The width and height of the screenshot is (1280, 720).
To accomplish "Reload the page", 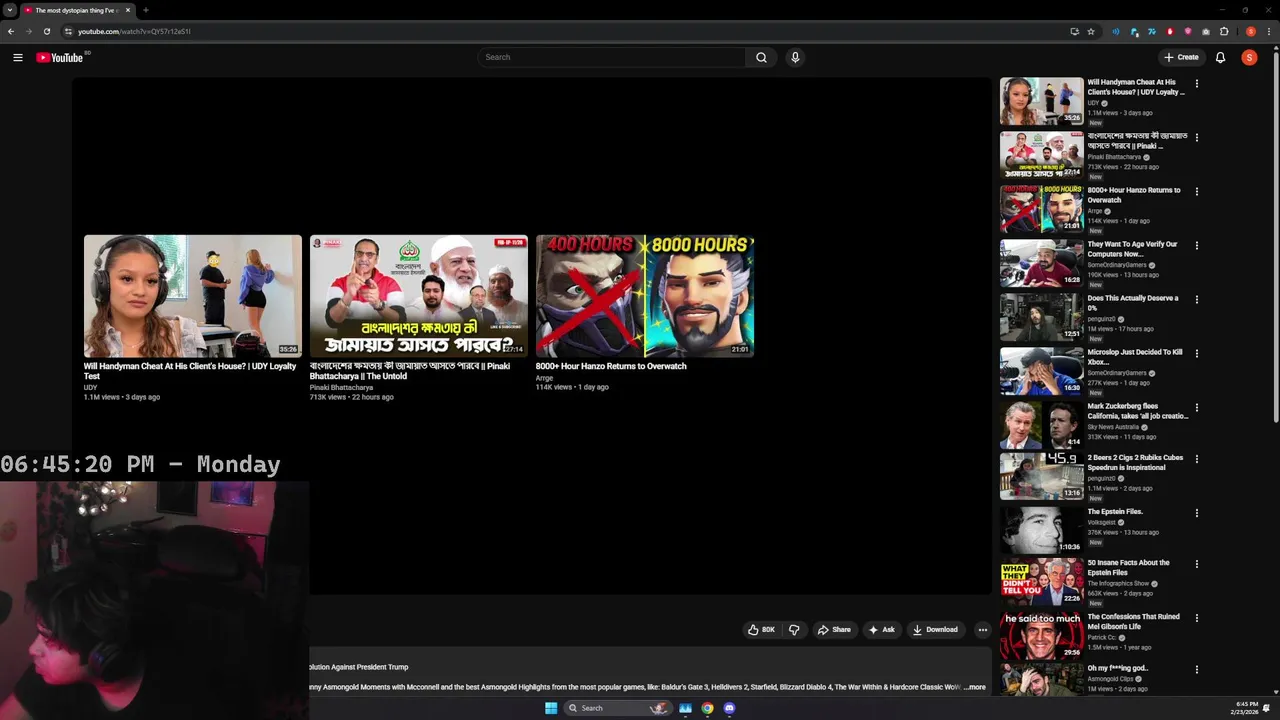I will pos(46,31).
